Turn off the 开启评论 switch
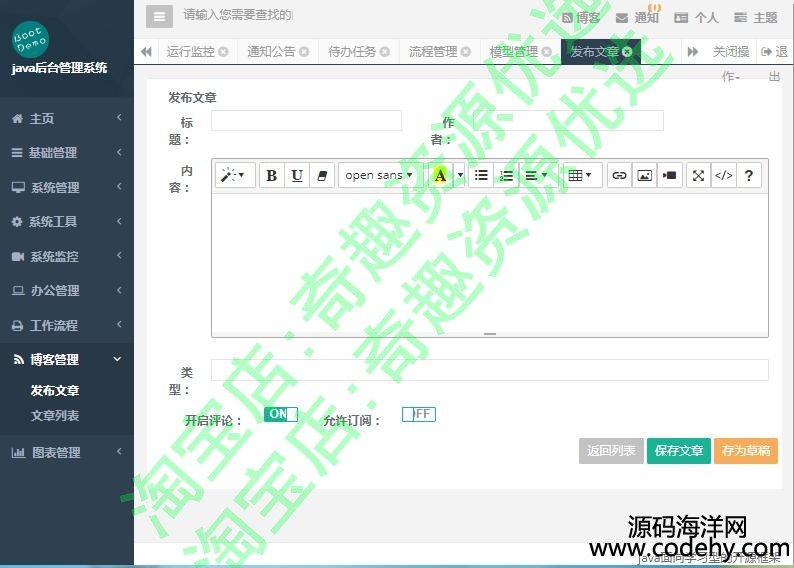 tap(281, 415)
